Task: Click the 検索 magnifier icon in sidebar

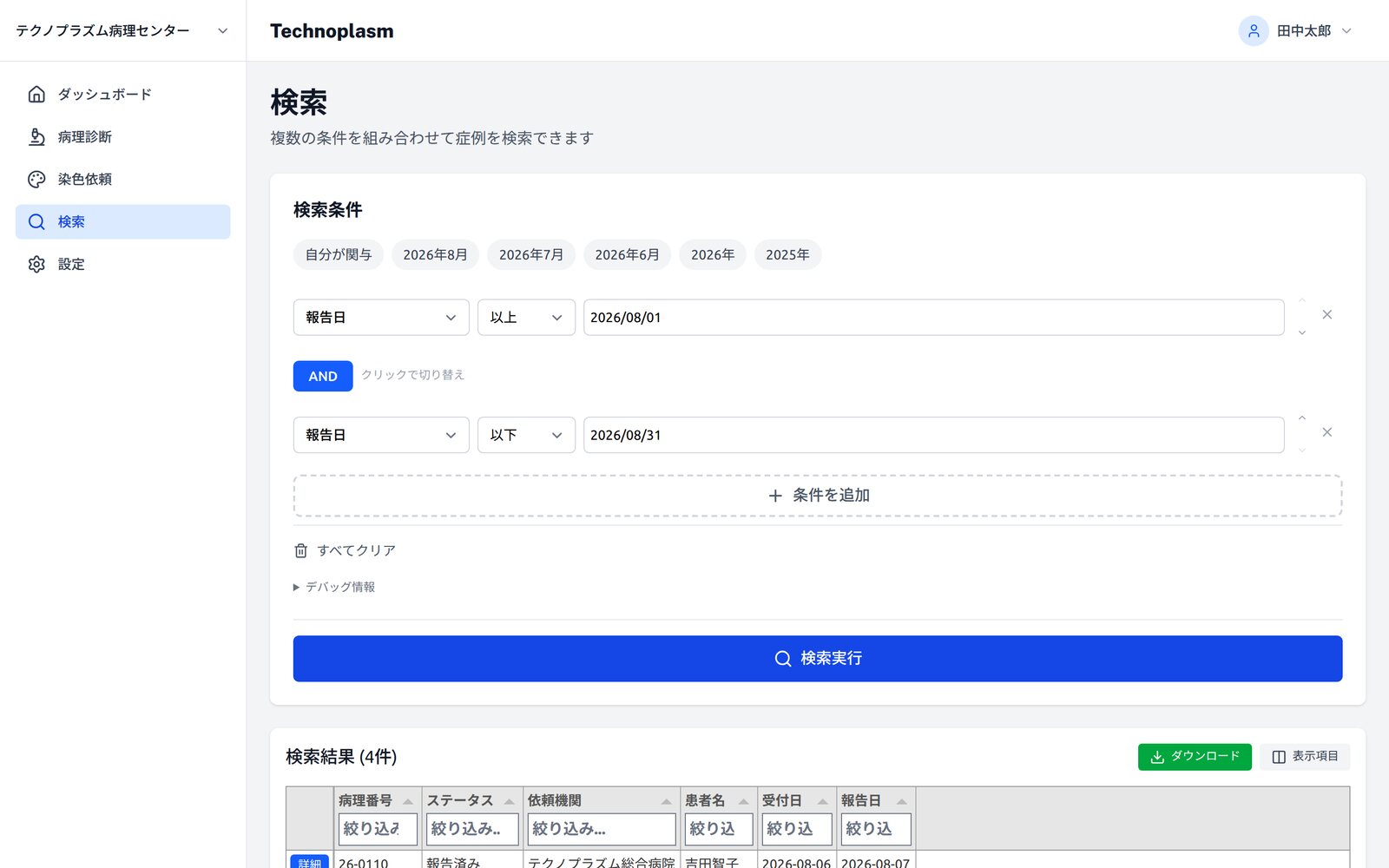Action: point(36,221)
